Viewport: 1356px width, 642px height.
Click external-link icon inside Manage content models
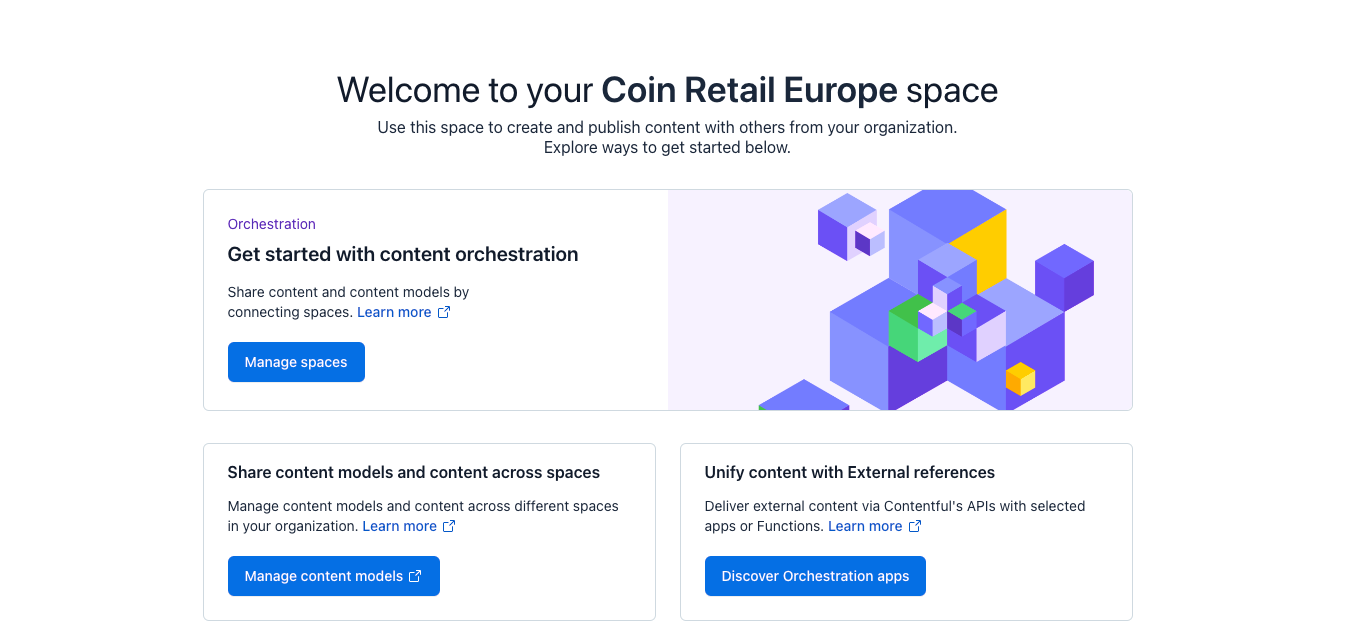(415, 576)
